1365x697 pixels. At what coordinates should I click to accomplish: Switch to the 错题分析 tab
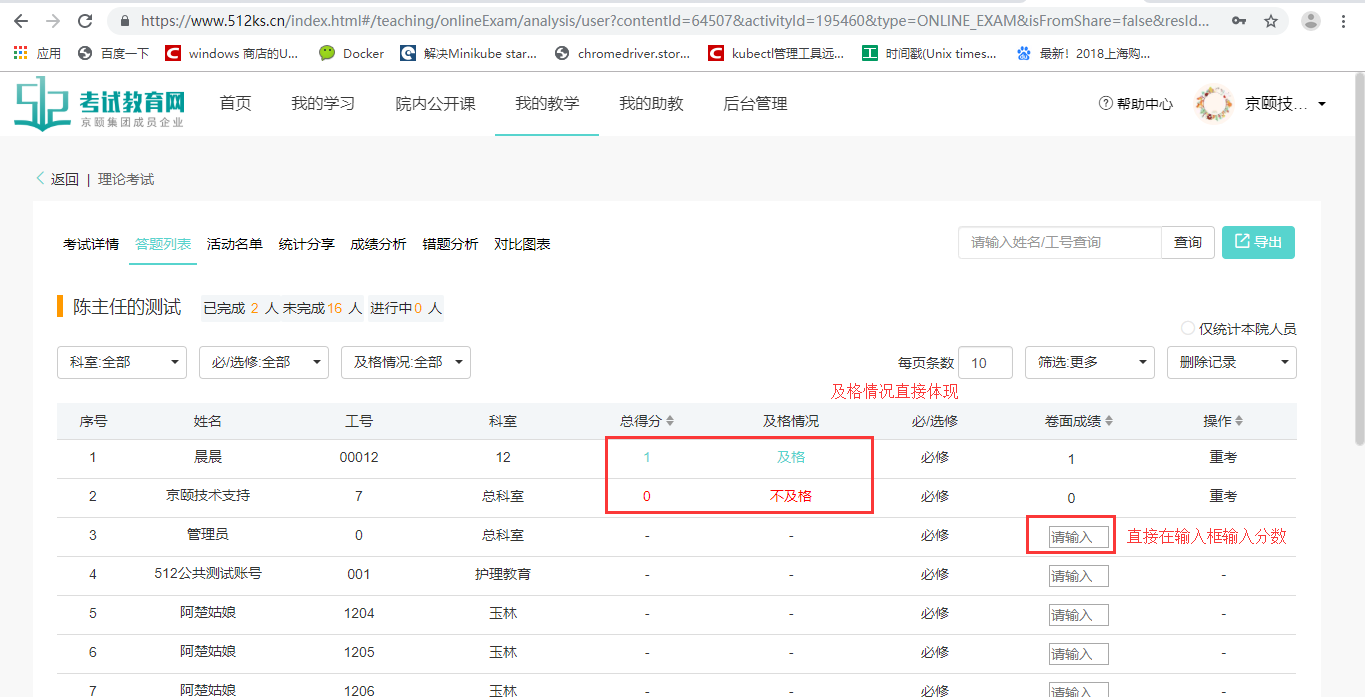(450, 244)
